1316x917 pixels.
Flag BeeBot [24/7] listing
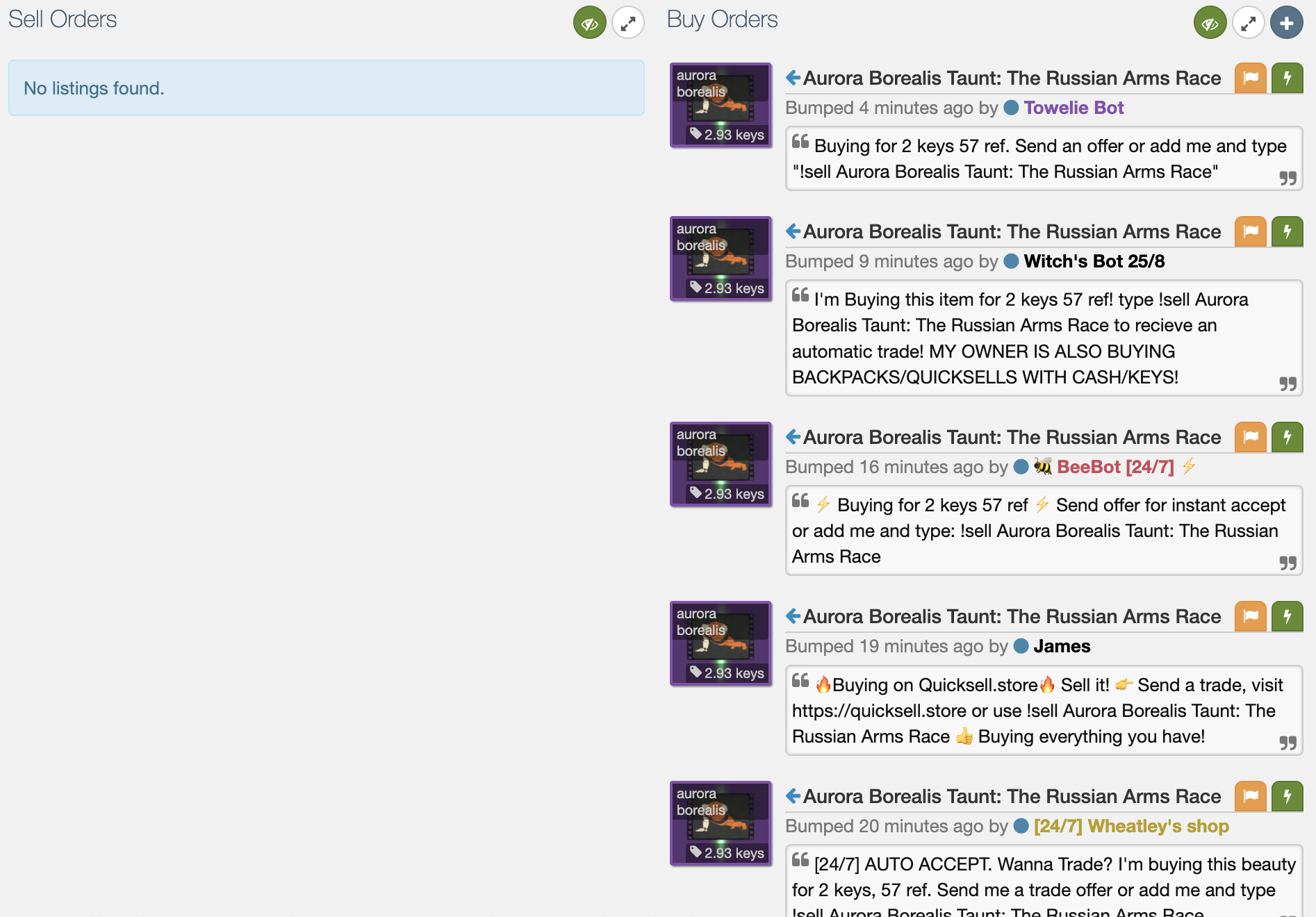pos(1251,437)
